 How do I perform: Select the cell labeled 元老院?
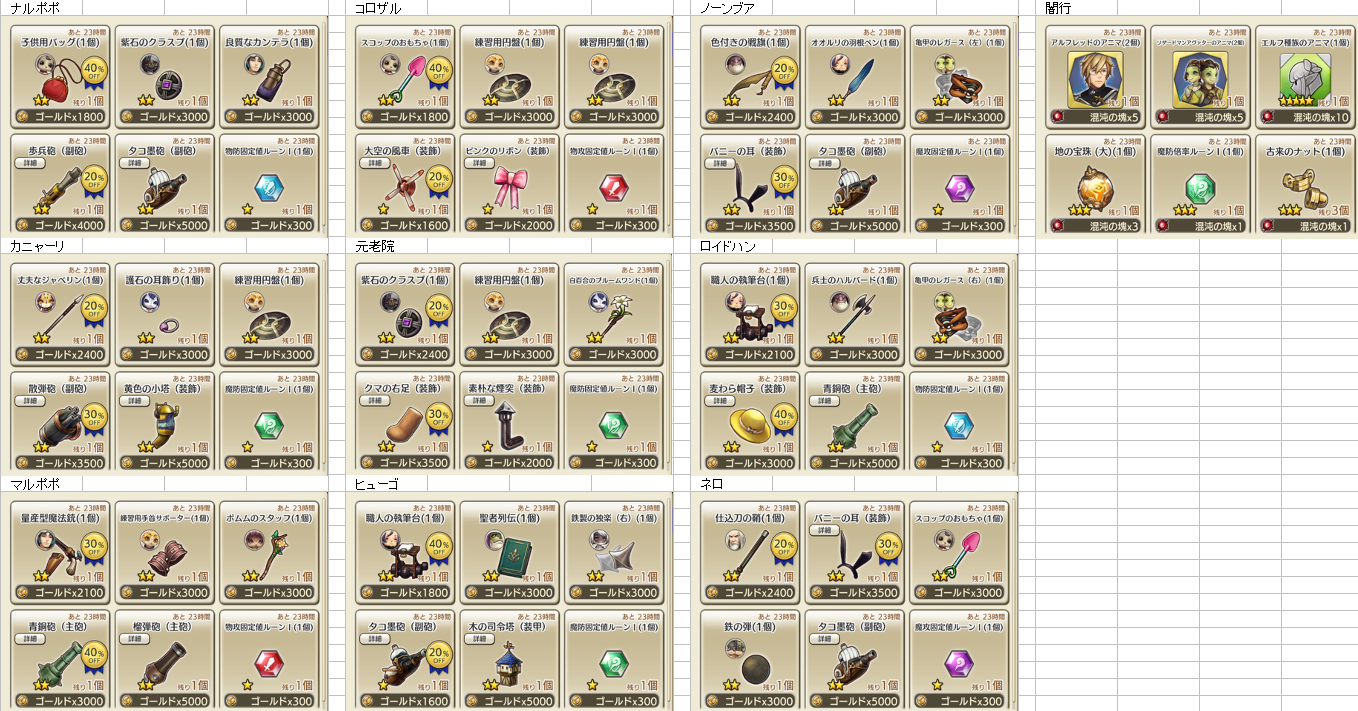[x=375, y=246]
